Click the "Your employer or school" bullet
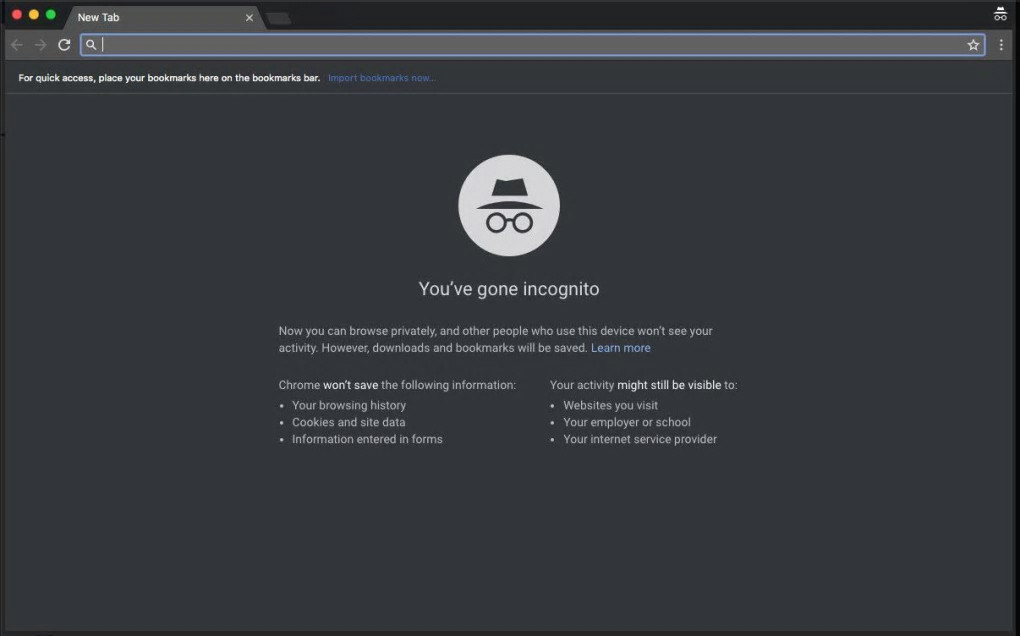The image size is (1020, 636). (627, 422)
